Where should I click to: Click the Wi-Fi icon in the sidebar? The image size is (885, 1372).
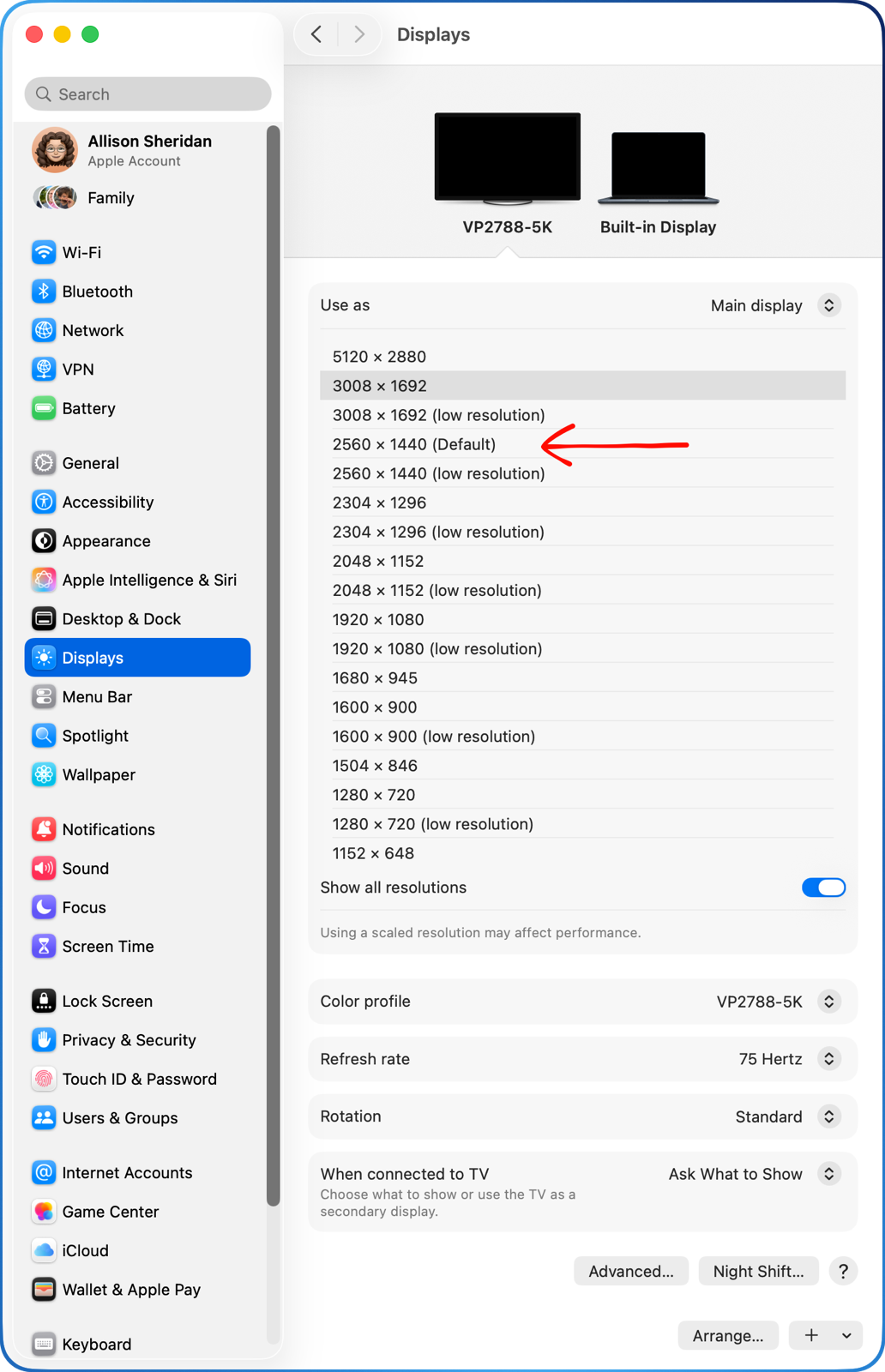(x=44, y=252)
